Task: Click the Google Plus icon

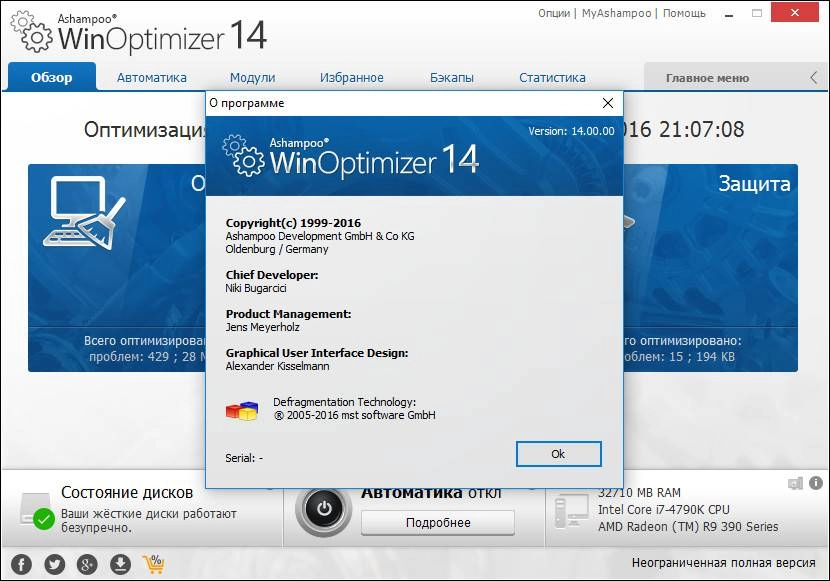Action: (87, 564)
